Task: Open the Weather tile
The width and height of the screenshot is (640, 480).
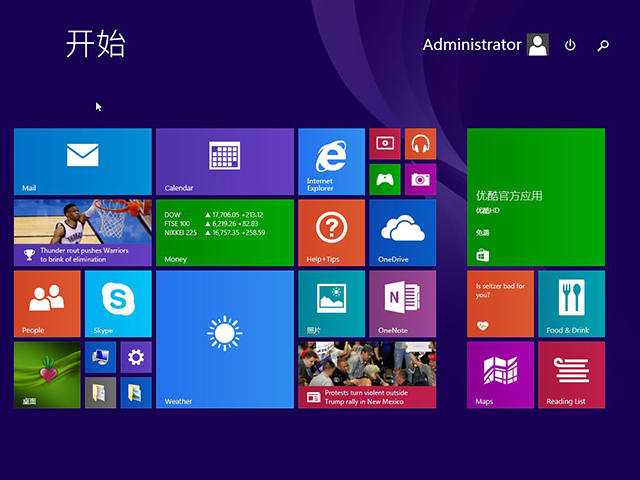Action: [225, 339]
